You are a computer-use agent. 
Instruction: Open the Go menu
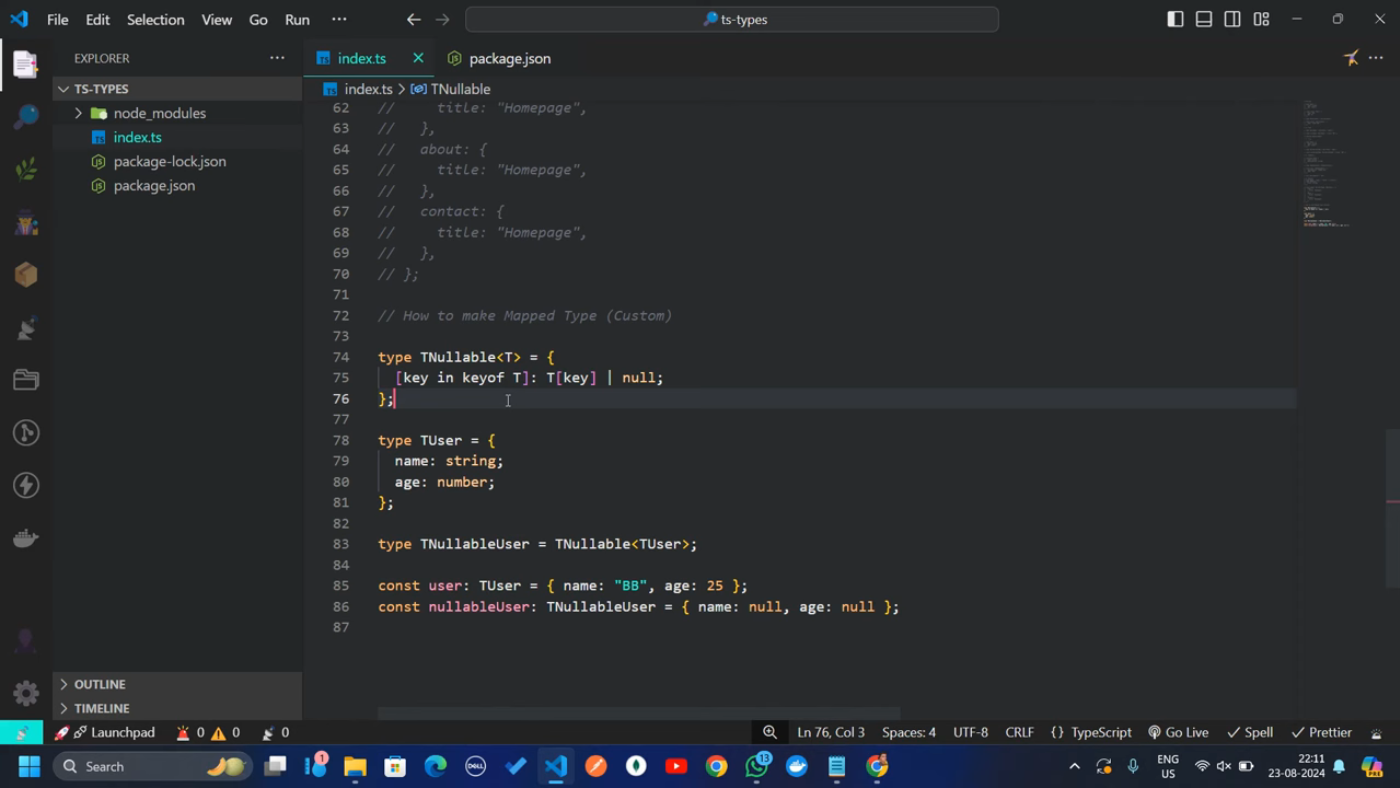point(258,19)
